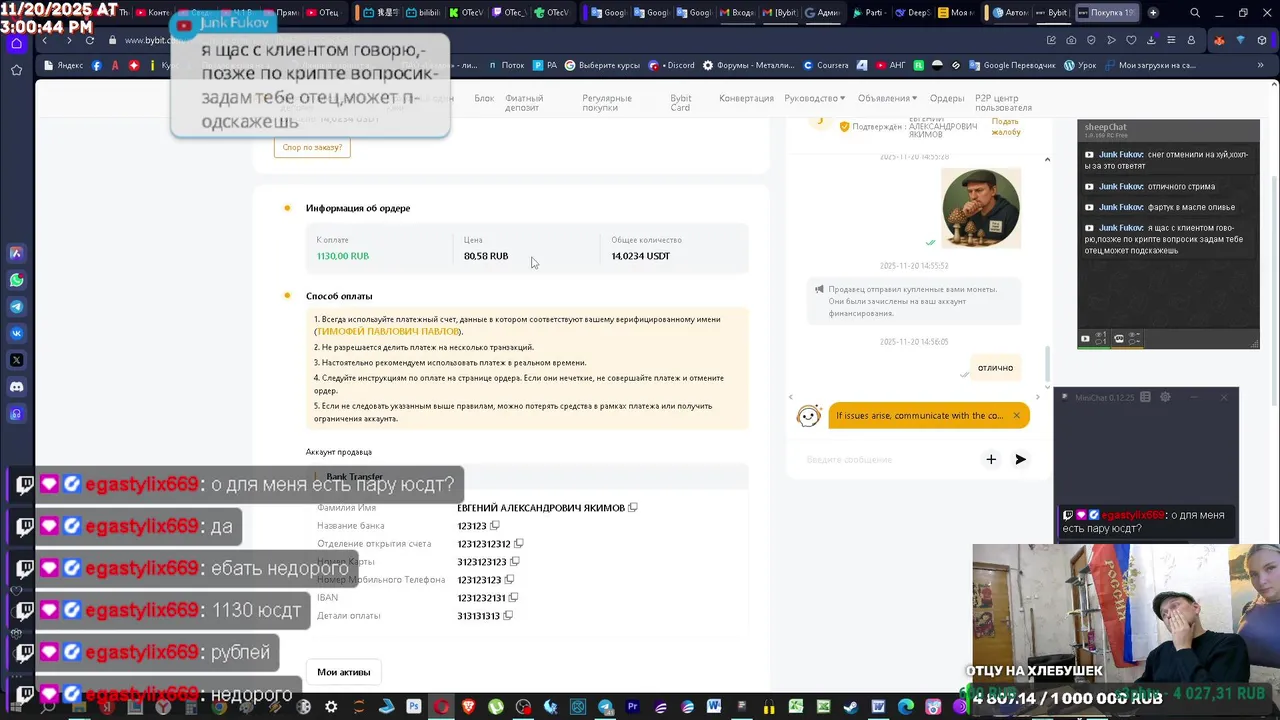The image size is (1280, 720).
Task: Click the amount 1130,00 RUB
Action: coord(343,256)
